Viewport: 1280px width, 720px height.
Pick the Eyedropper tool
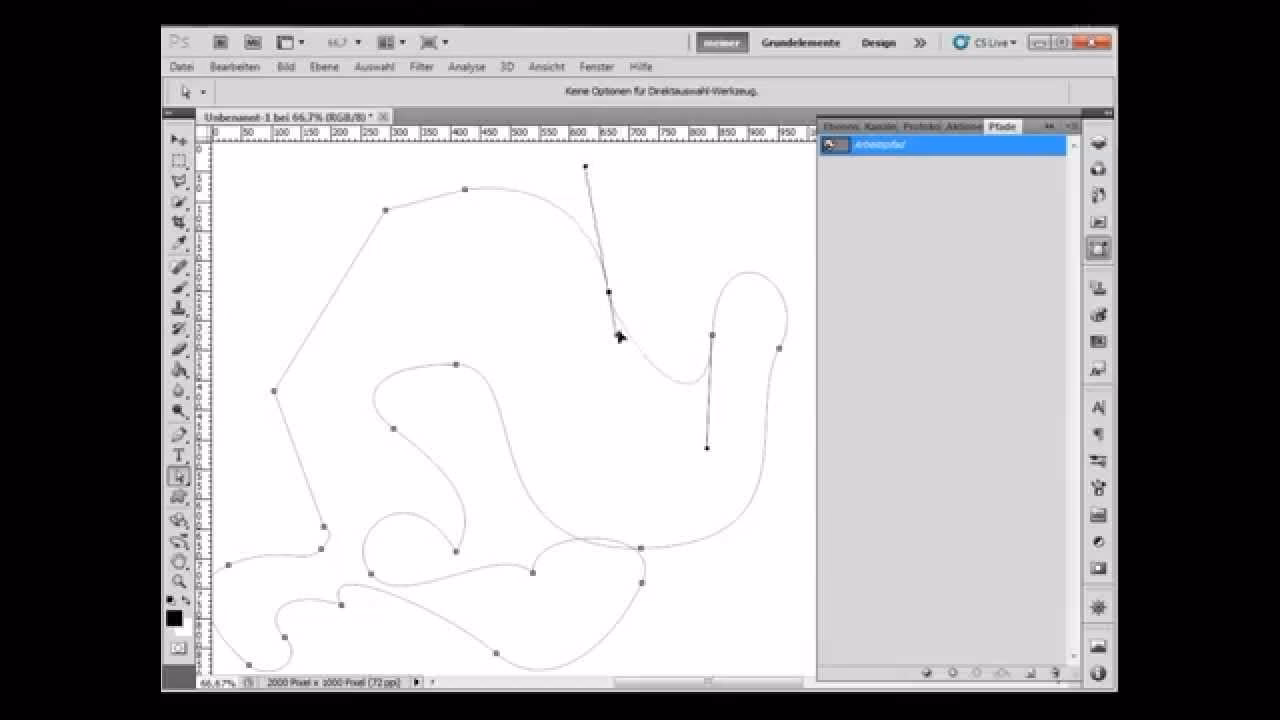pos(179,243)
